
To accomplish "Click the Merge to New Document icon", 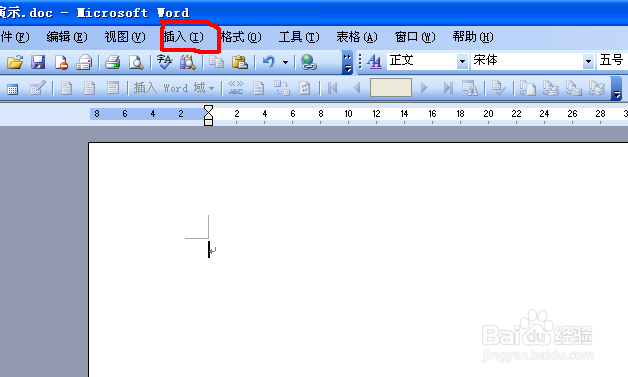I will tap(527, 88).
